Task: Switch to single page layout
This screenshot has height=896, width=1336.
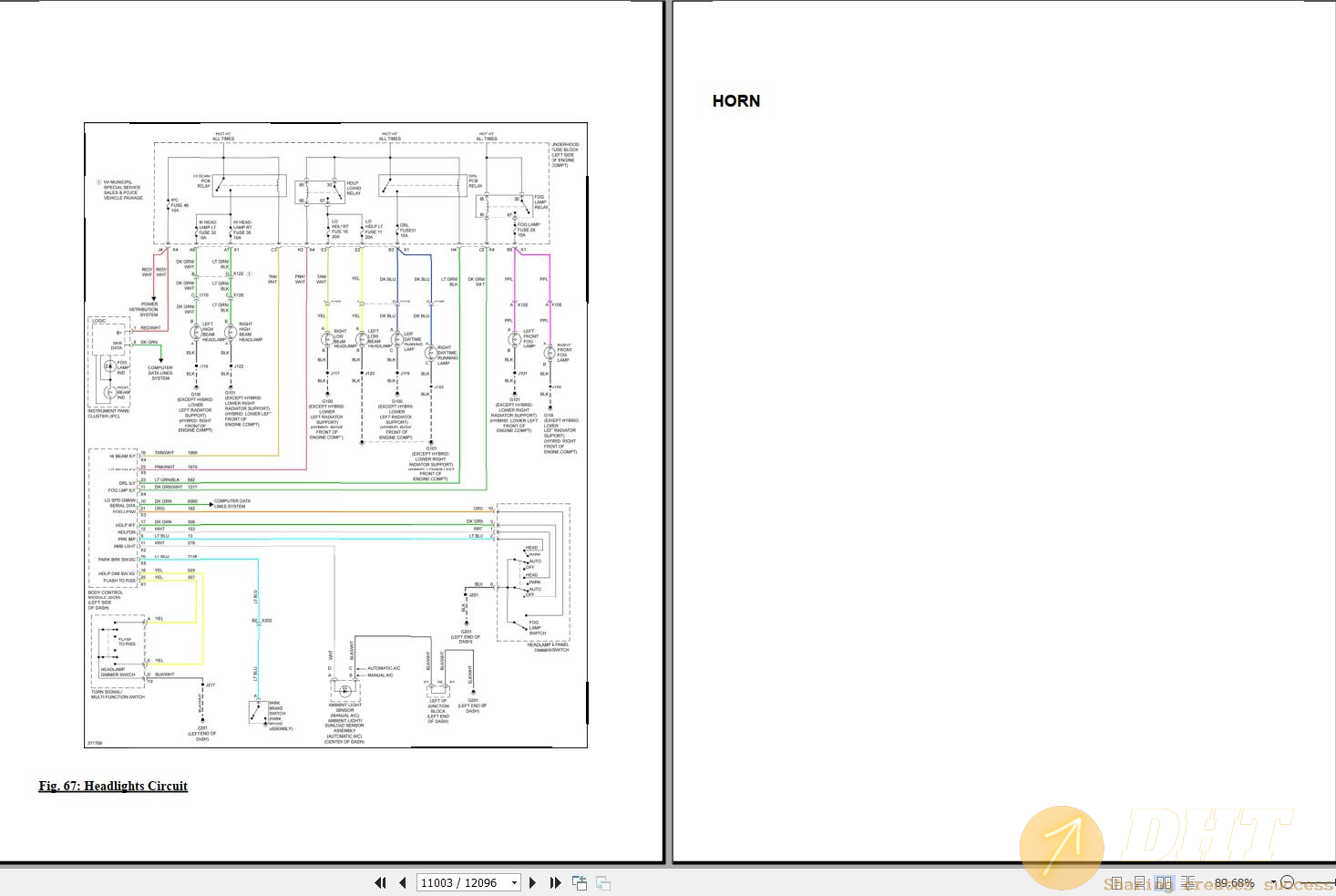Action: (x=1116, y=883)
